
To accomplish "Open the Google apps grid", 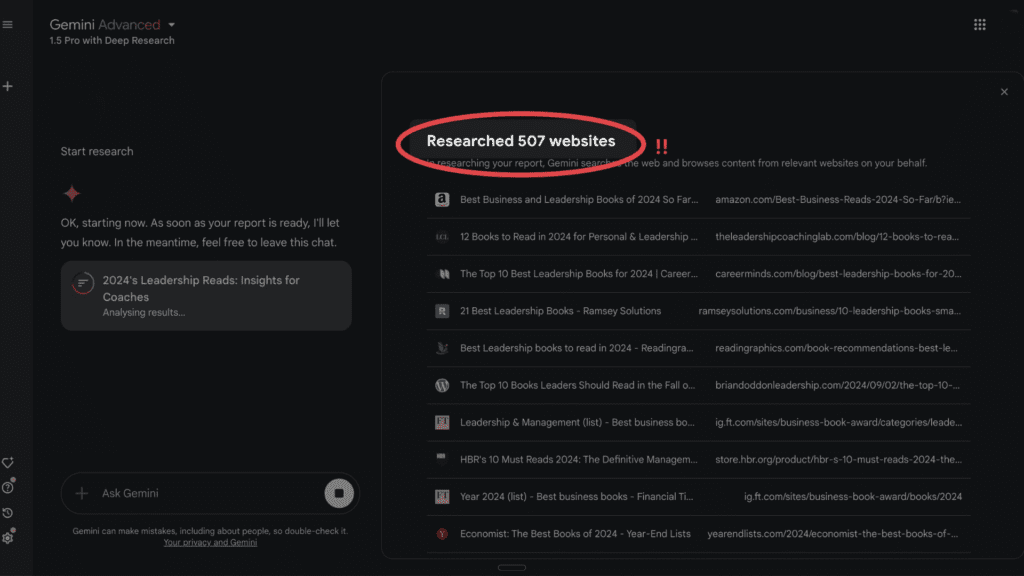I will (x=980, y=25).
